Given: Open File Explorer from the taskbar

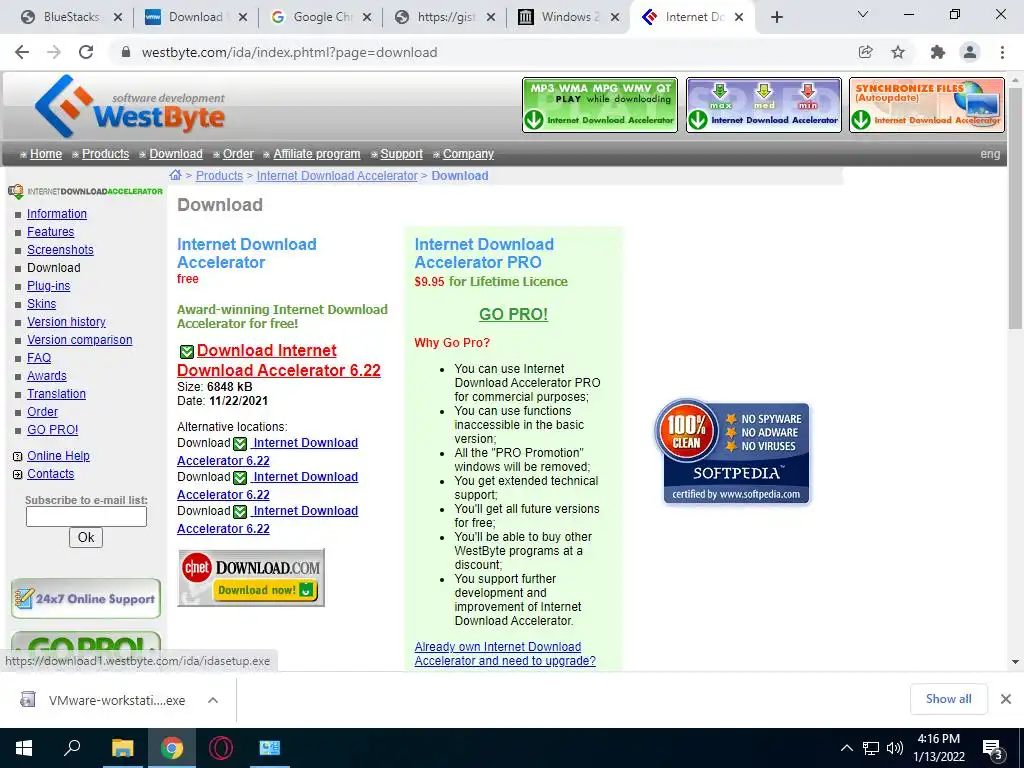Looking at the screenshot, I should coord(122,748).
